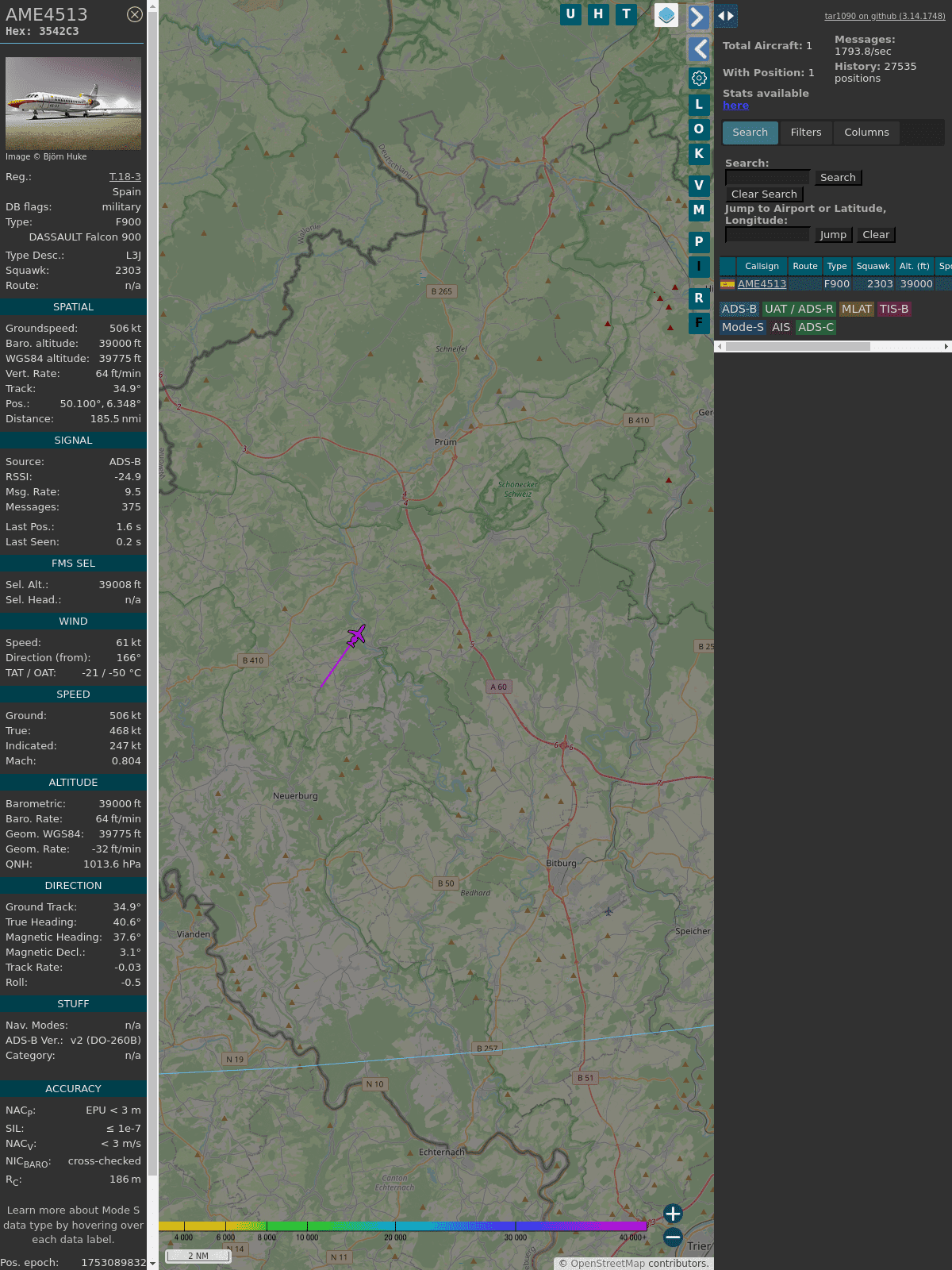Zoom out with the minus icon
952x1270 pixels.
click(673, 1237)
